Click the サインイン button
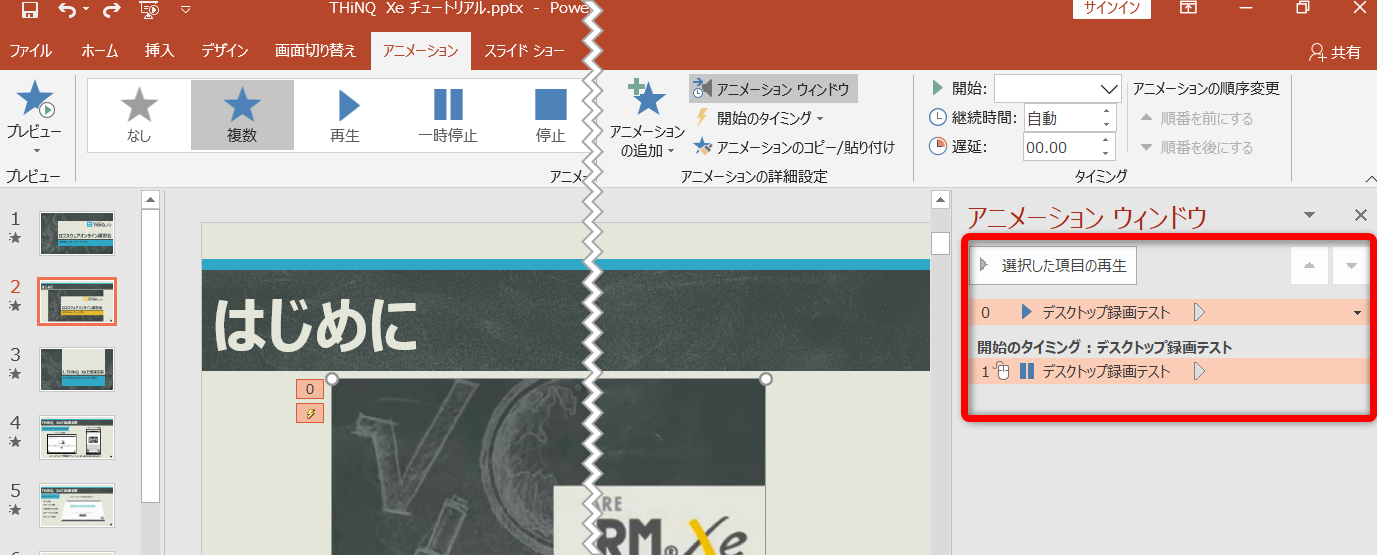The height and width of the screenshot is (555, 1377). (1112, 9)
